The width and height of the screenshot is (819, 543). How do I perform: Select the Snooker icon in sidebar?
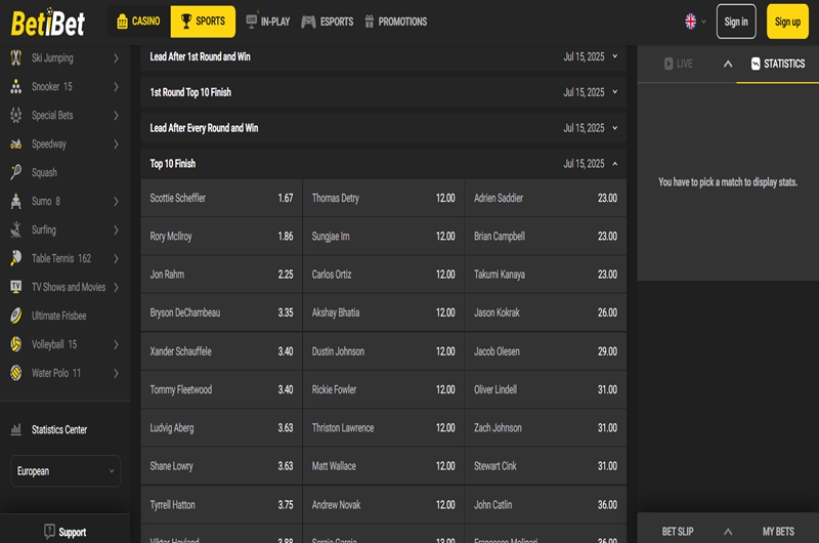tap(16, 87)
